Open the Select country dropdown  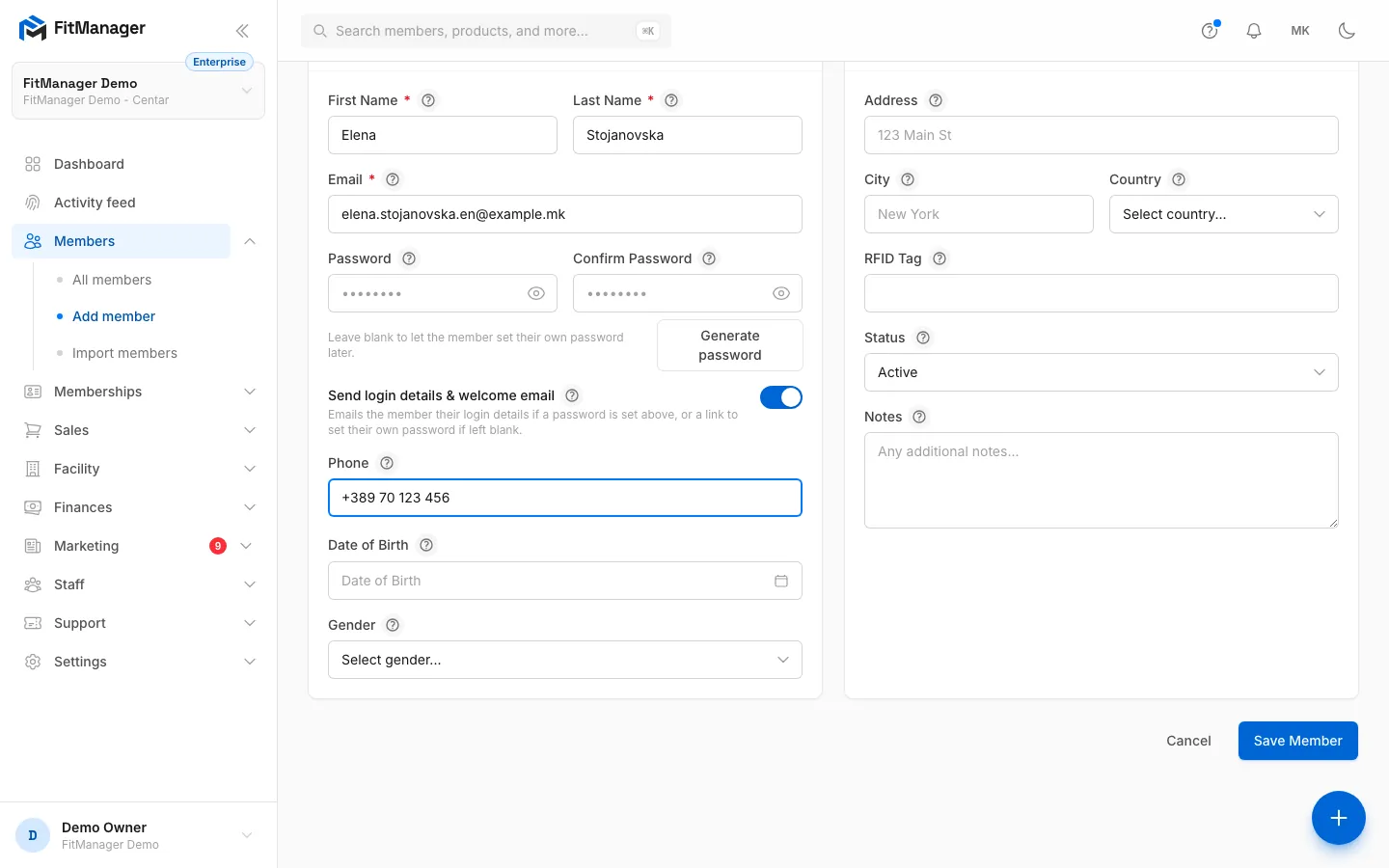pos(1224,214)
